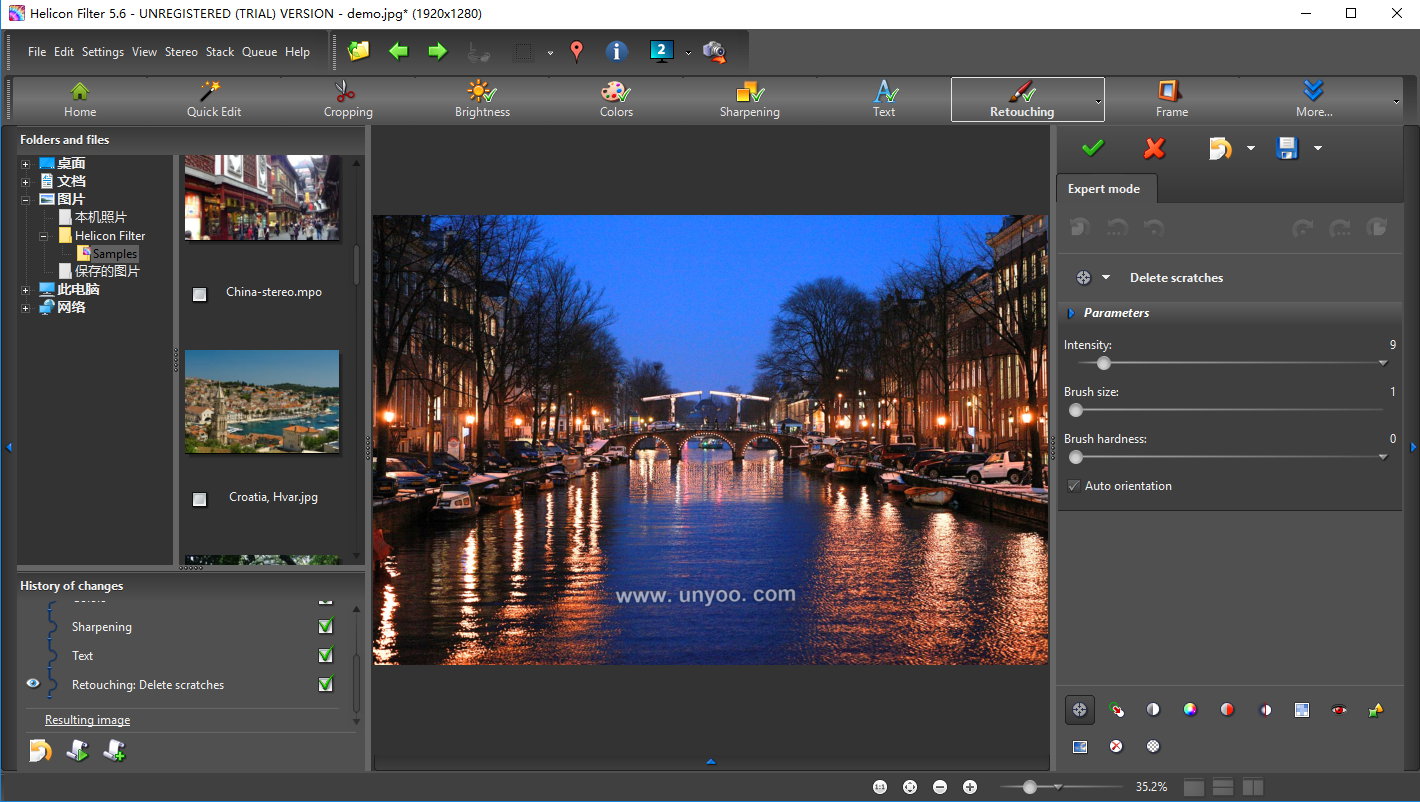Cancel changes with the red X
1420x802 pixels.
(1154, 148)
